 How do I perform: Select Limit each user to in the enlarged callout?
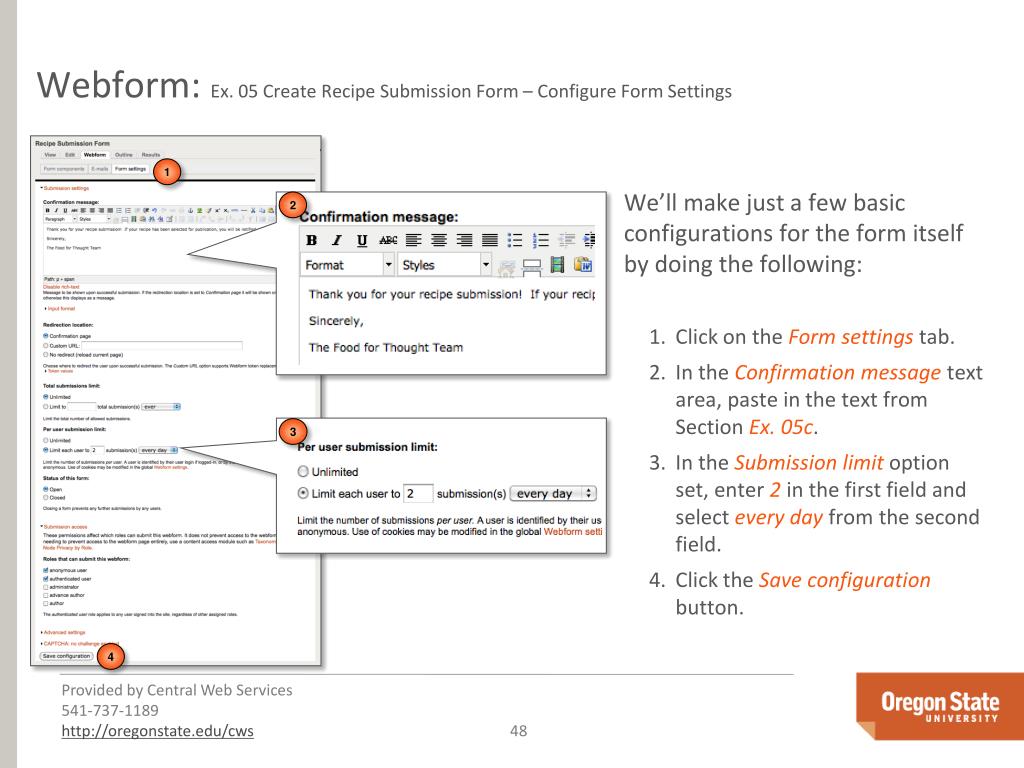point(303,493)
